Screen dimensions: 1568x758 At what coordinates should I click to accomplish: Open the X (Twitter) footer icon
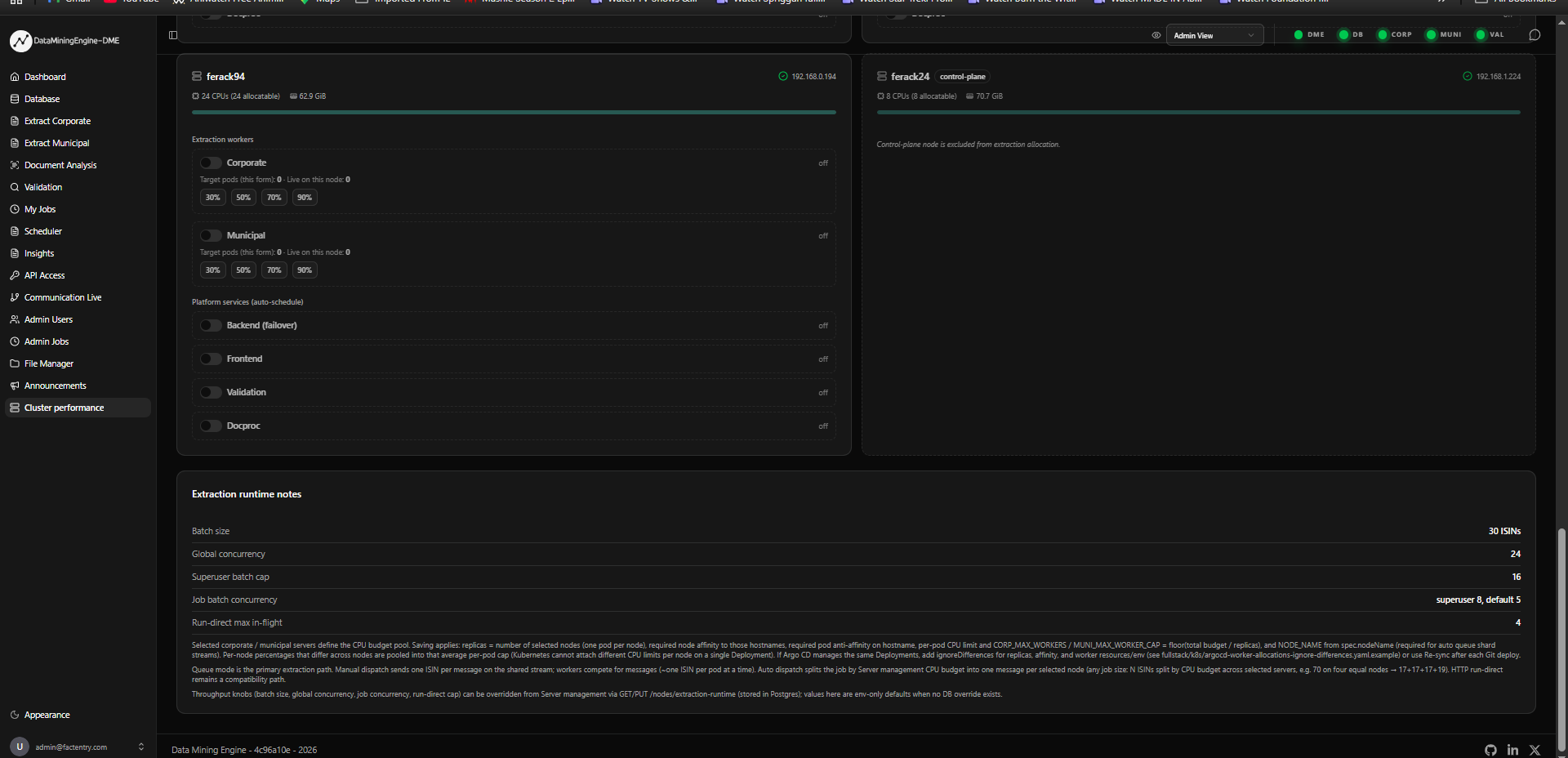(1535, 750)
